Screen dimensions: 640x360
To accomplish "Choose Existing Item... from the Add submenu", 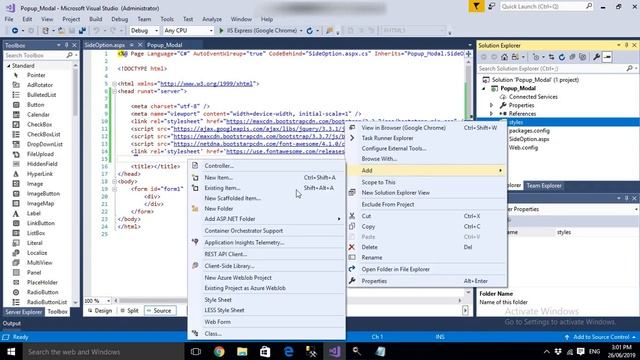I will pos(266,188).
